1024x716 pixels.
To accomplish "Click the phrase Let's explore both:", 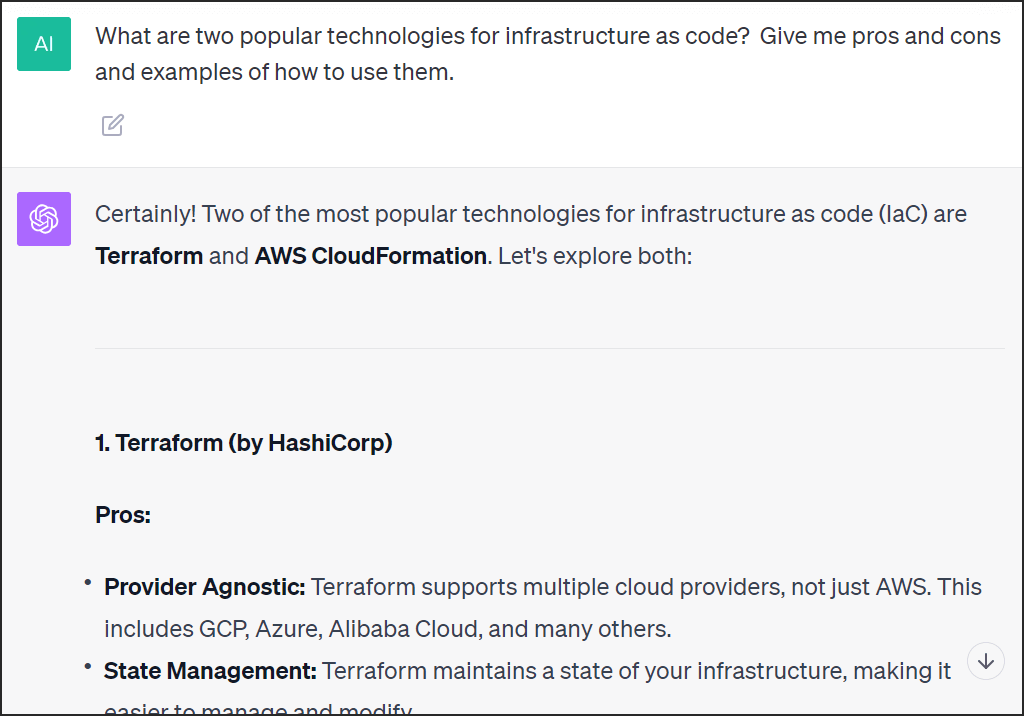I will (594, 256).
